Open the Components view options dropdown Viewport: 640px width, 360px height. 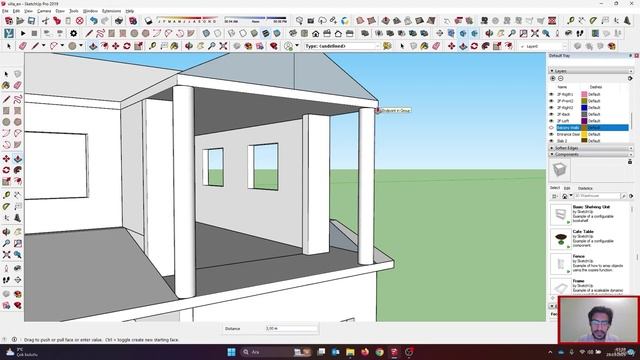[555, 196]
